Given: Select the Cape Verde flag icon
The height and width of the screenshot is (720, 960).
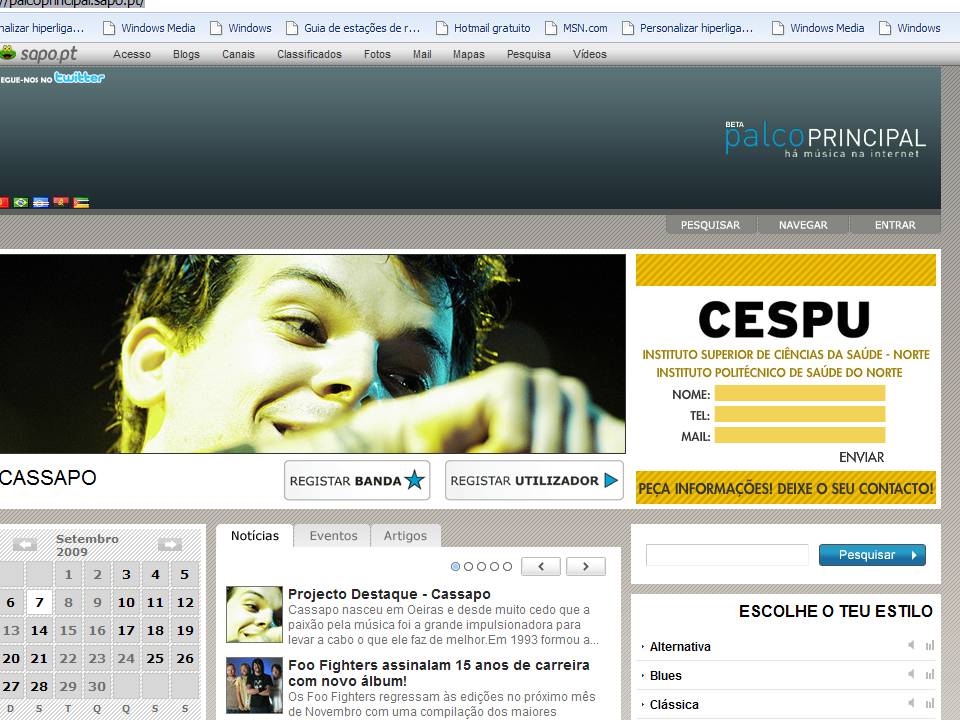Looking at the screenshot, I should click(40, 202).
